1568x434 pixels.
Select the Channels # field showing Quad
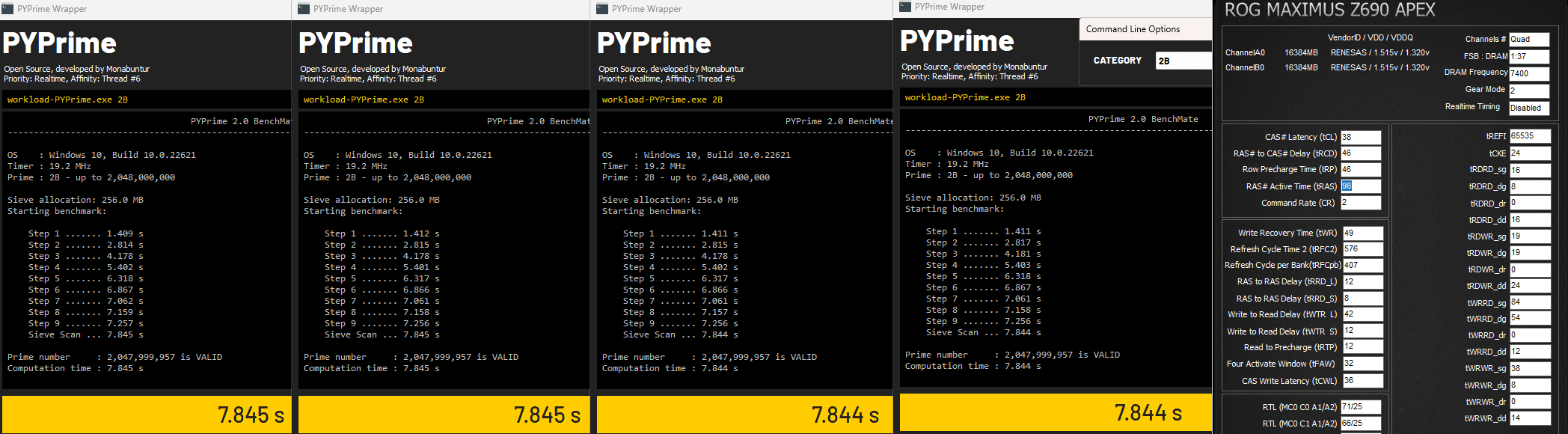click(1529, 39)
